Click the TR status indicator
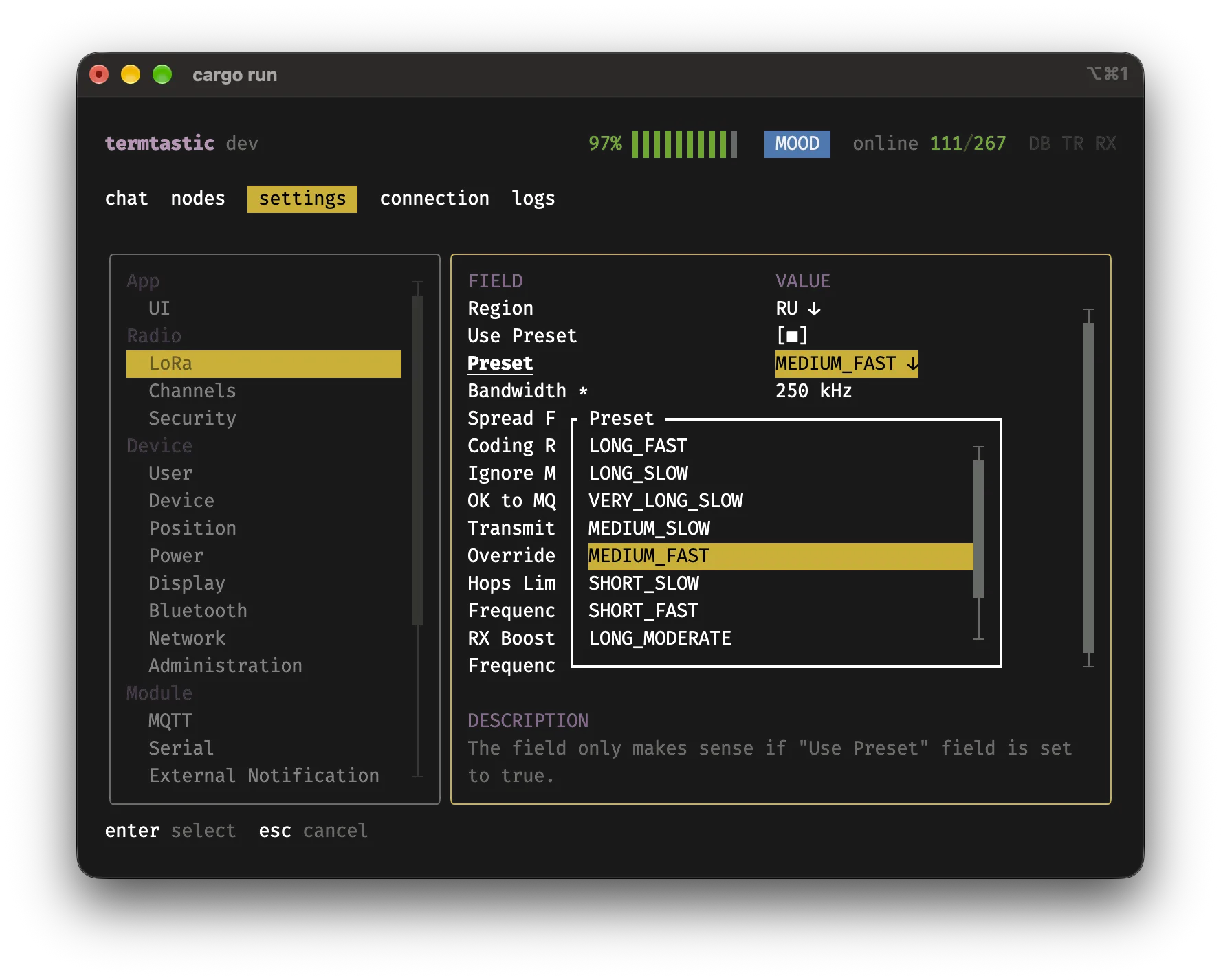 point(1072,144)
